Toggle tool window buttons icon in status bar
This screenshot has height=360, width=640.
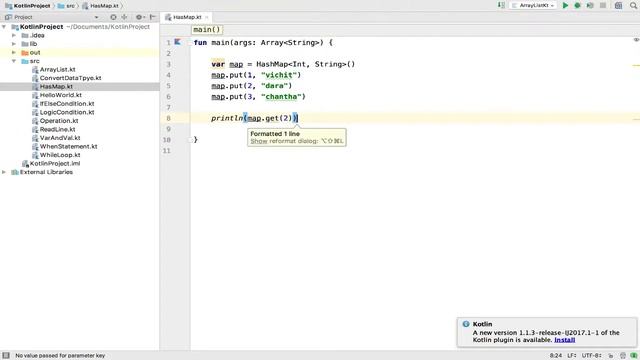coord(6,356)
